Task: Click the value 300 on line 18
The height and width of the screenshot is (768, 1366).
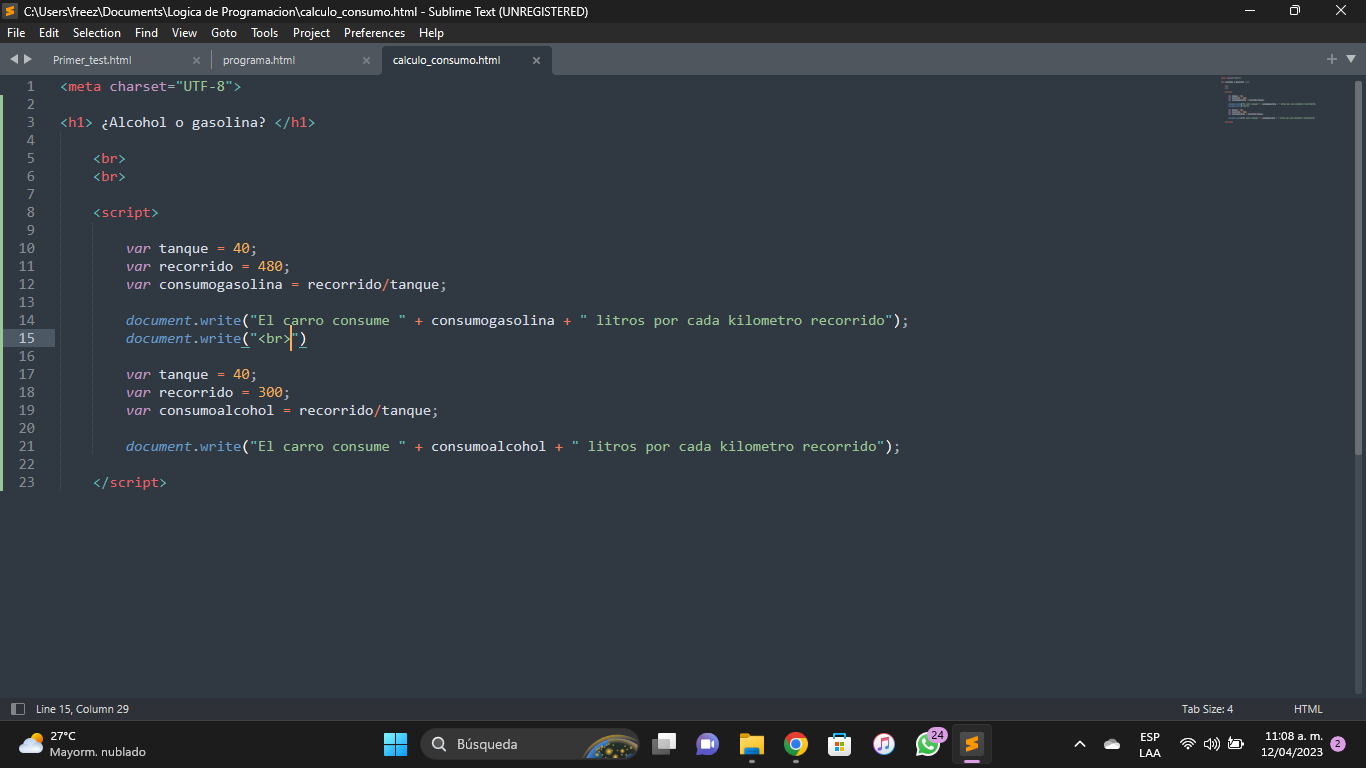Action: coord(270,392)
